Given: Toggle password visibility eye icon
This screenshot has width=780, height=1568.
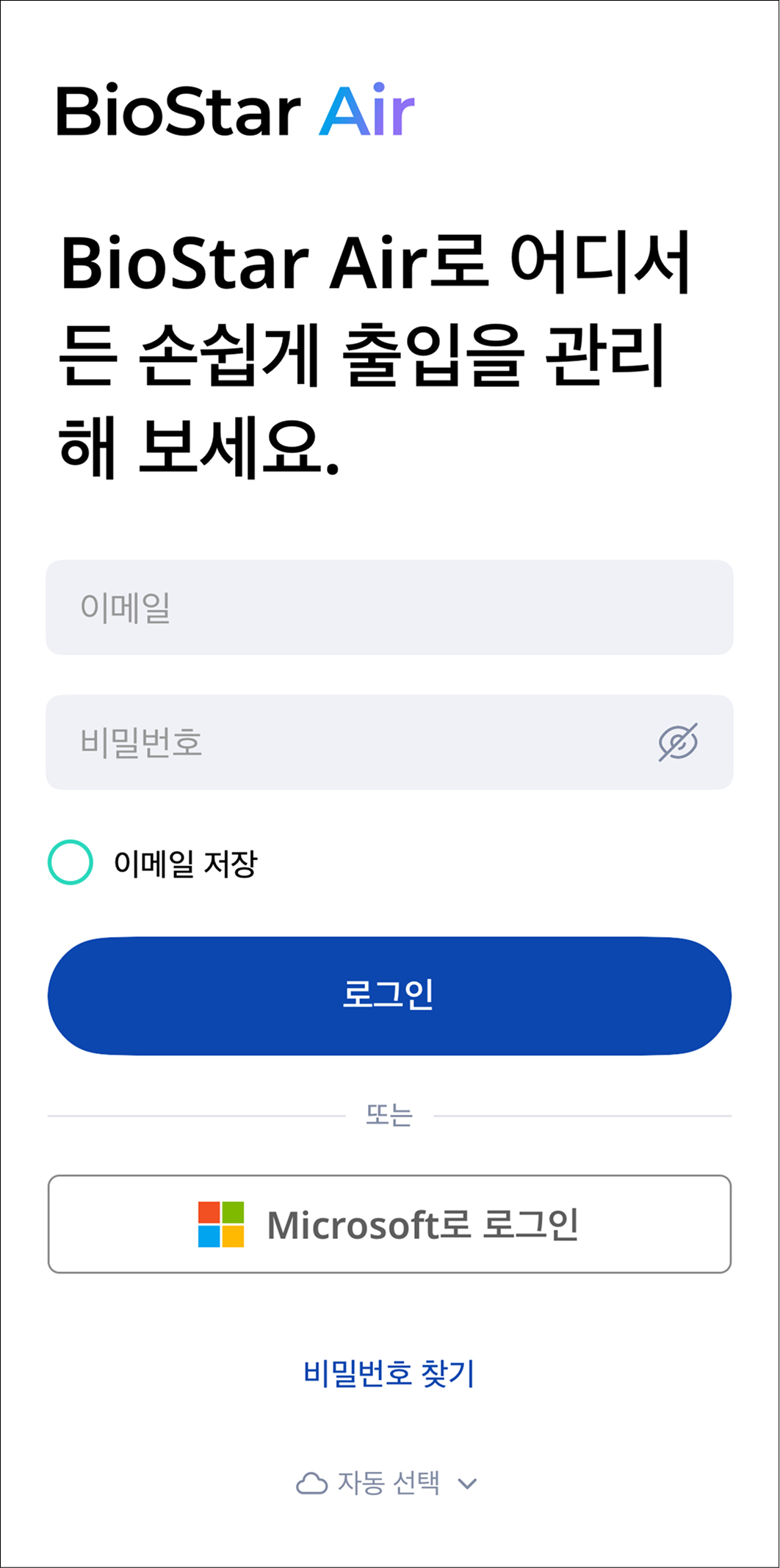Looking at the screenshot, I should click(677, 743).
